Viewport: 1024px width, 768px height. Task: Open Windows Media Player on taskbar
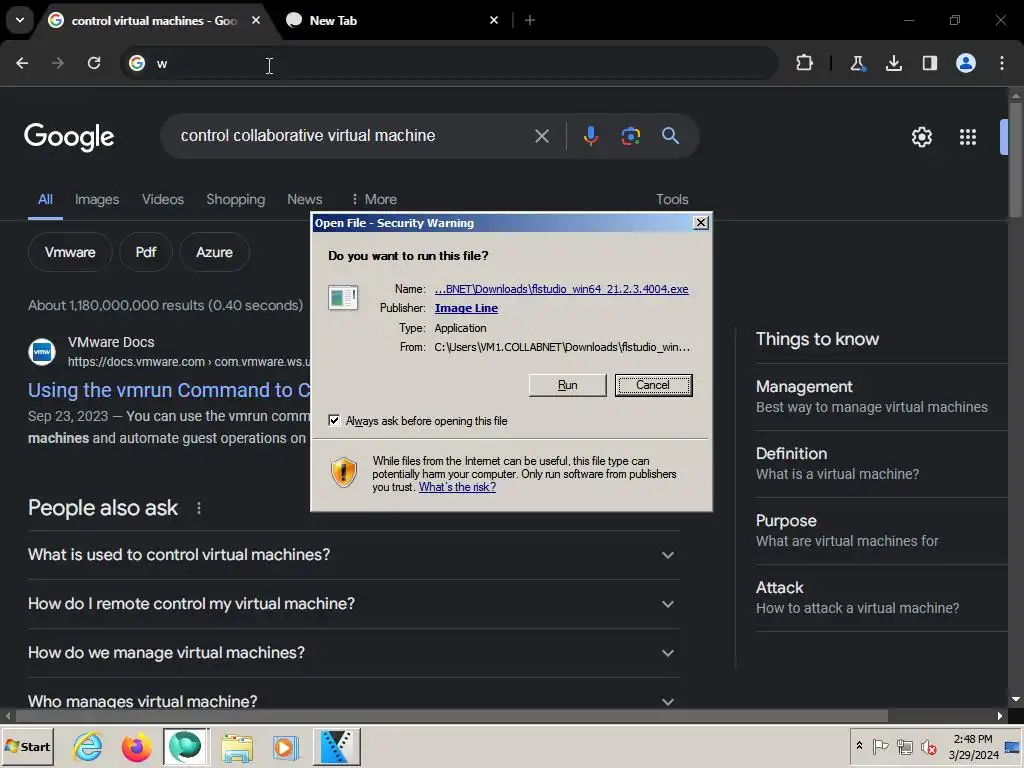(x=285, y=746)
